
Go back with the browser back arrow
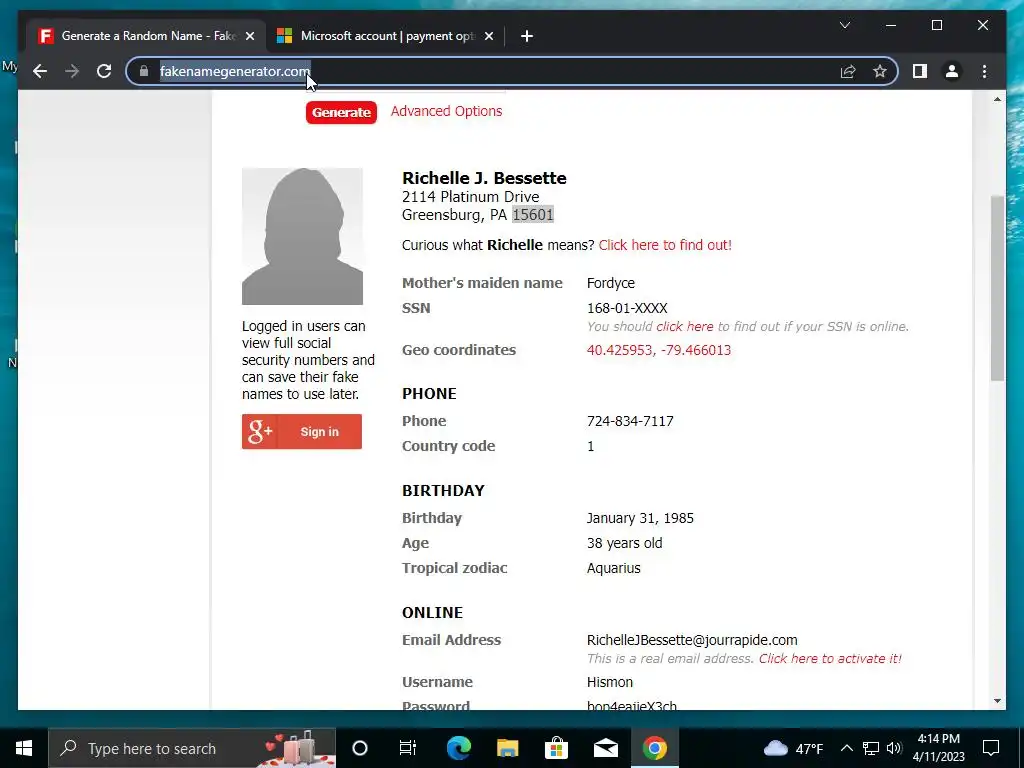(x=40, y=71)
